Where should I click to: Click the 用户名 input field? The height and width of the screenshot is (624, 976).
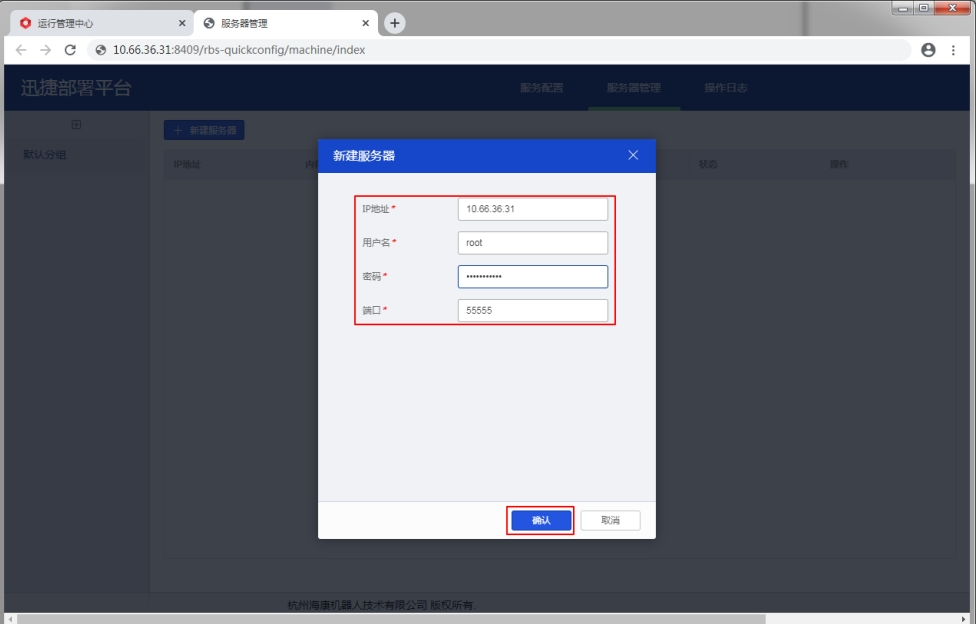pyautogui.click(x=532, y=243)
